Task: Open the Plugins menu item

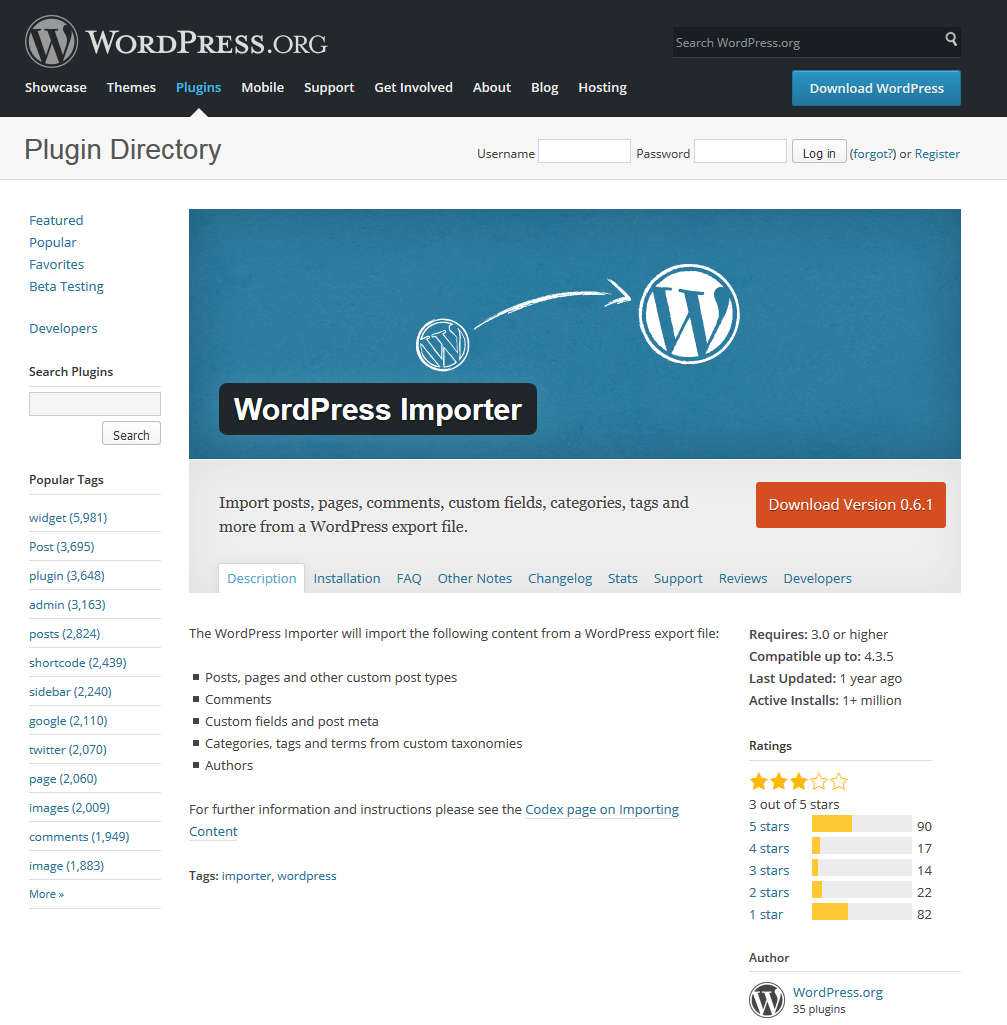Action: pos(198,88)
